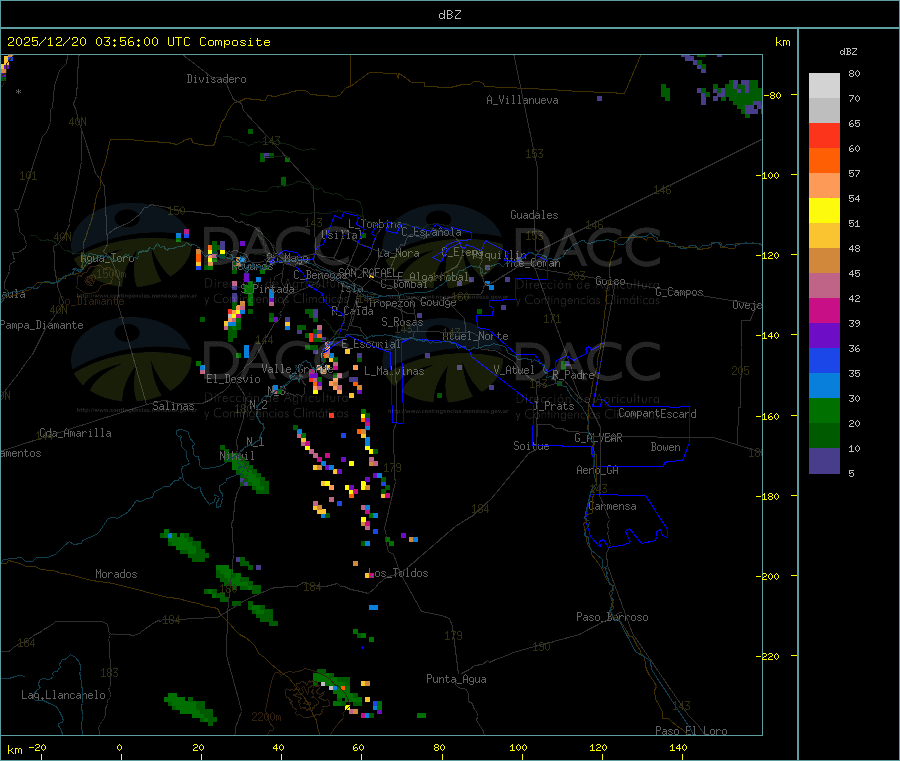This screenshot has height=761, width=900.
Task: Select the slate 5-10 dBZ legend swatch
Action: [824, 461]
